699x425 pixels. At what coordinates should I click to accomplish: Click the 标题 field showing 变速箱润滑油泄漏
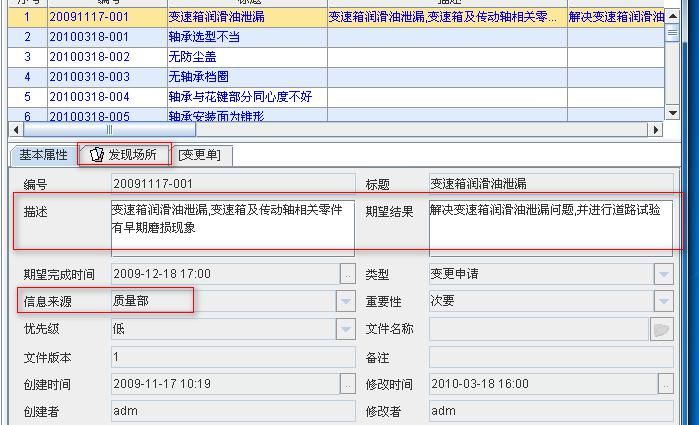[x=550, y=184]
